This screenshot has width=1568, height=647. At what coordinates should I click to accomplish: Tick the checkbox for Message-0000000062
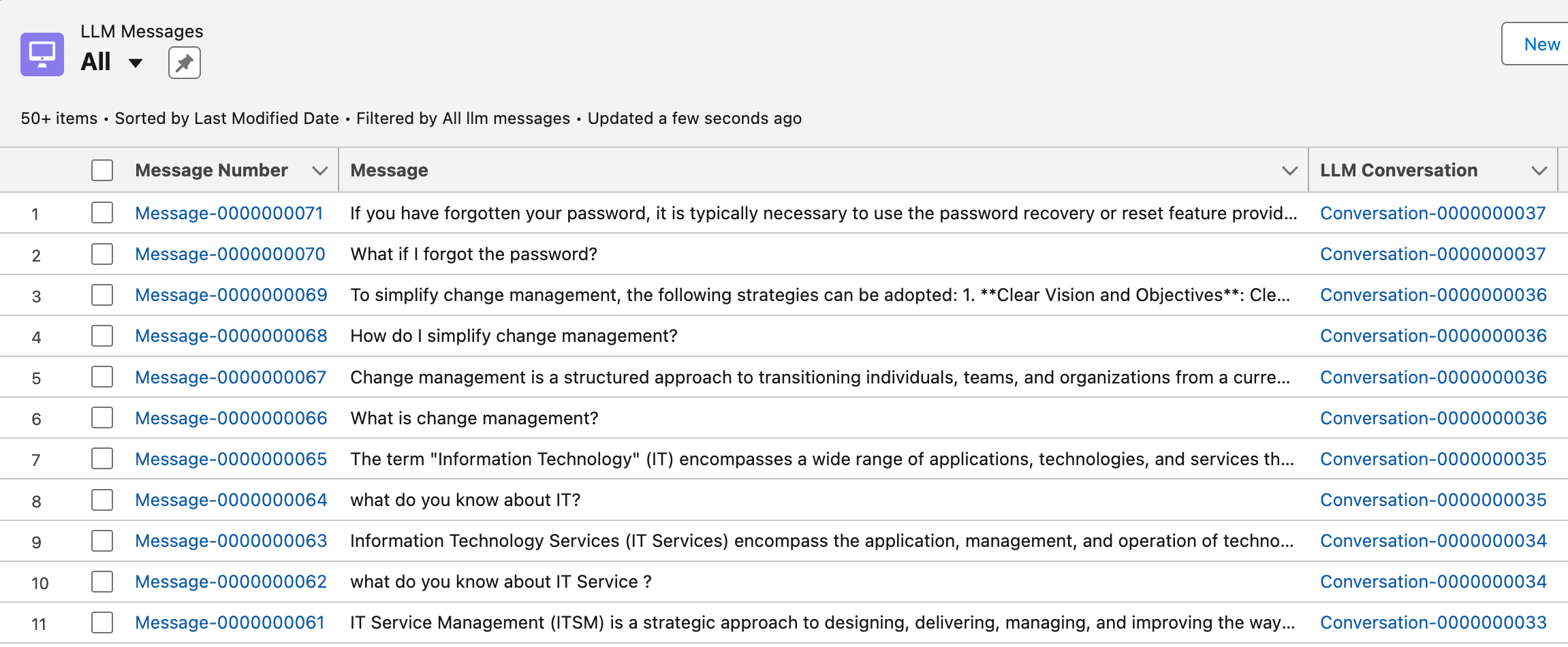coord(102,582)
